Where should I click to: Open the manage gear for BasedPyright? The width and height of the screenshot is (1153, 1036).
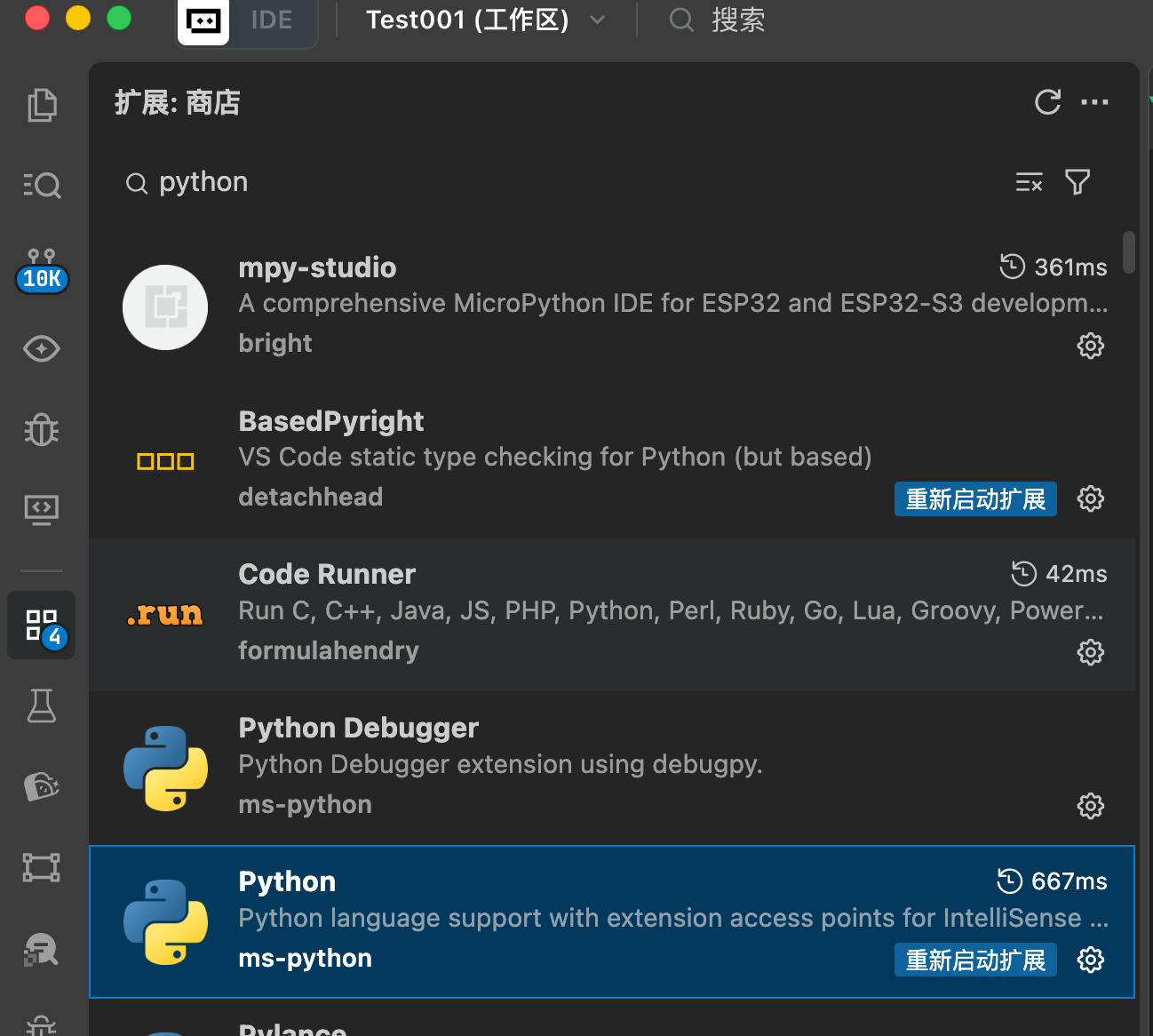coord(1091,498)
